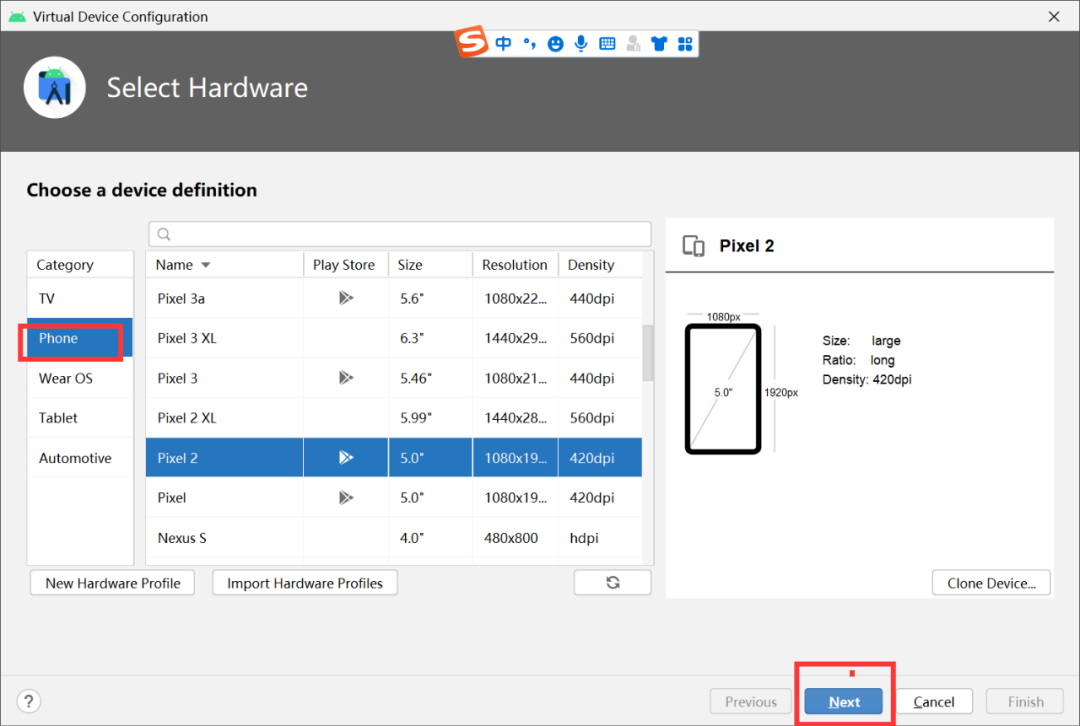Open the soft keyboard icon in the IME bar
The width and height of the screenshot is (1080, 726).
[x=607, y=44]
